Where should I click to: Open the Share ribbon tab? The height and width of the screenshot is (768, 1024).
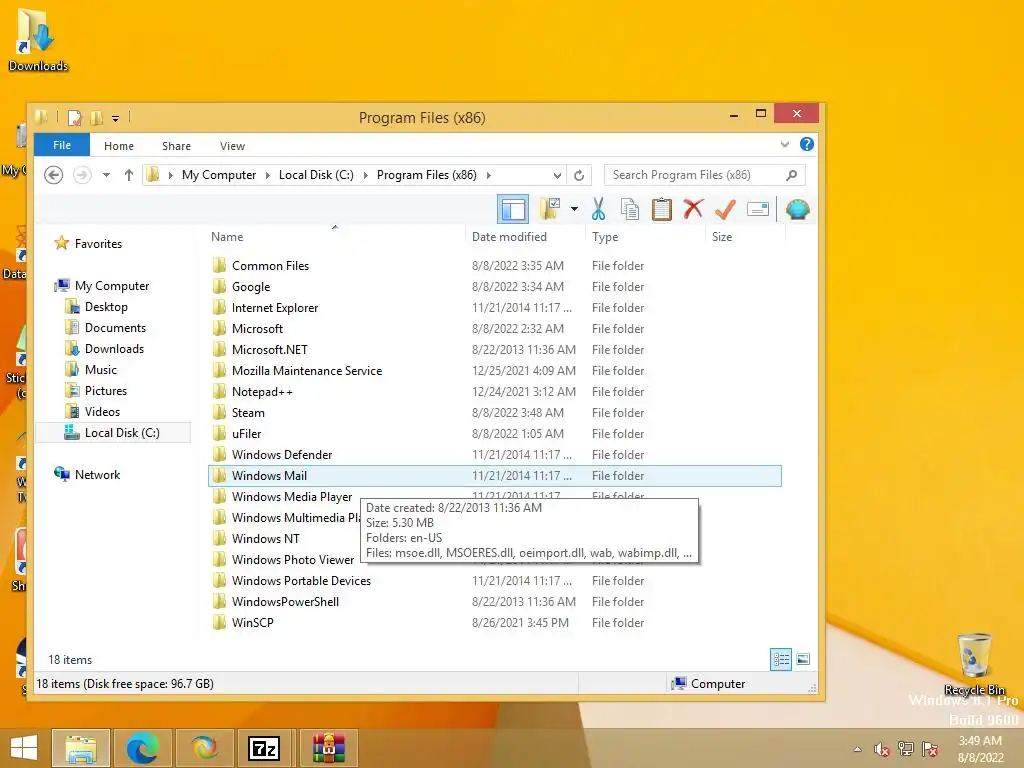(176, 146)
